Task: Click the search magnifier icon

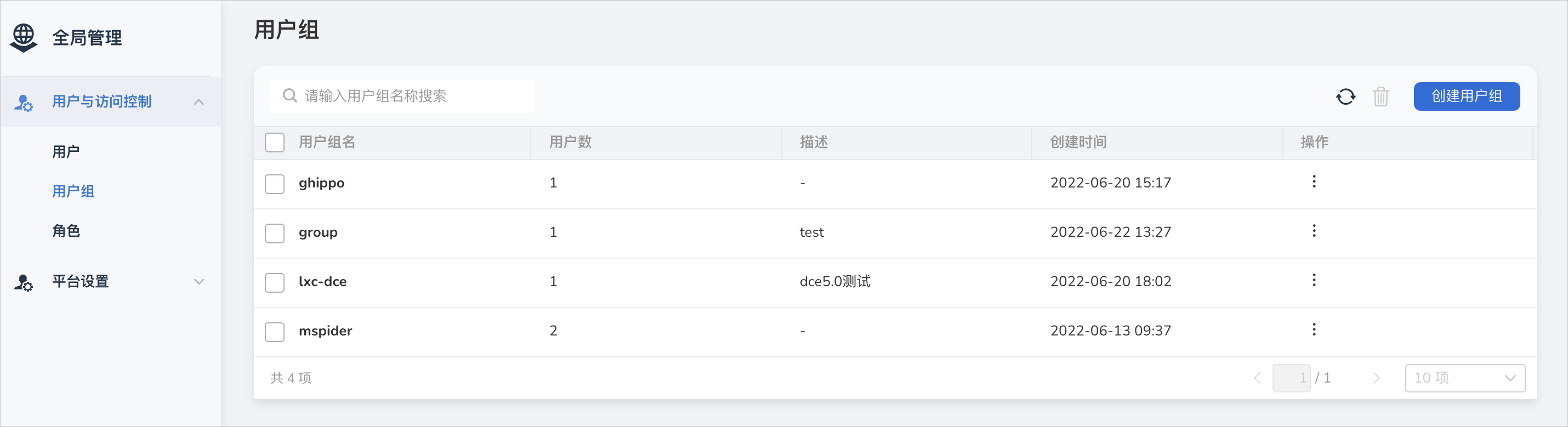Action: [289, 96]
